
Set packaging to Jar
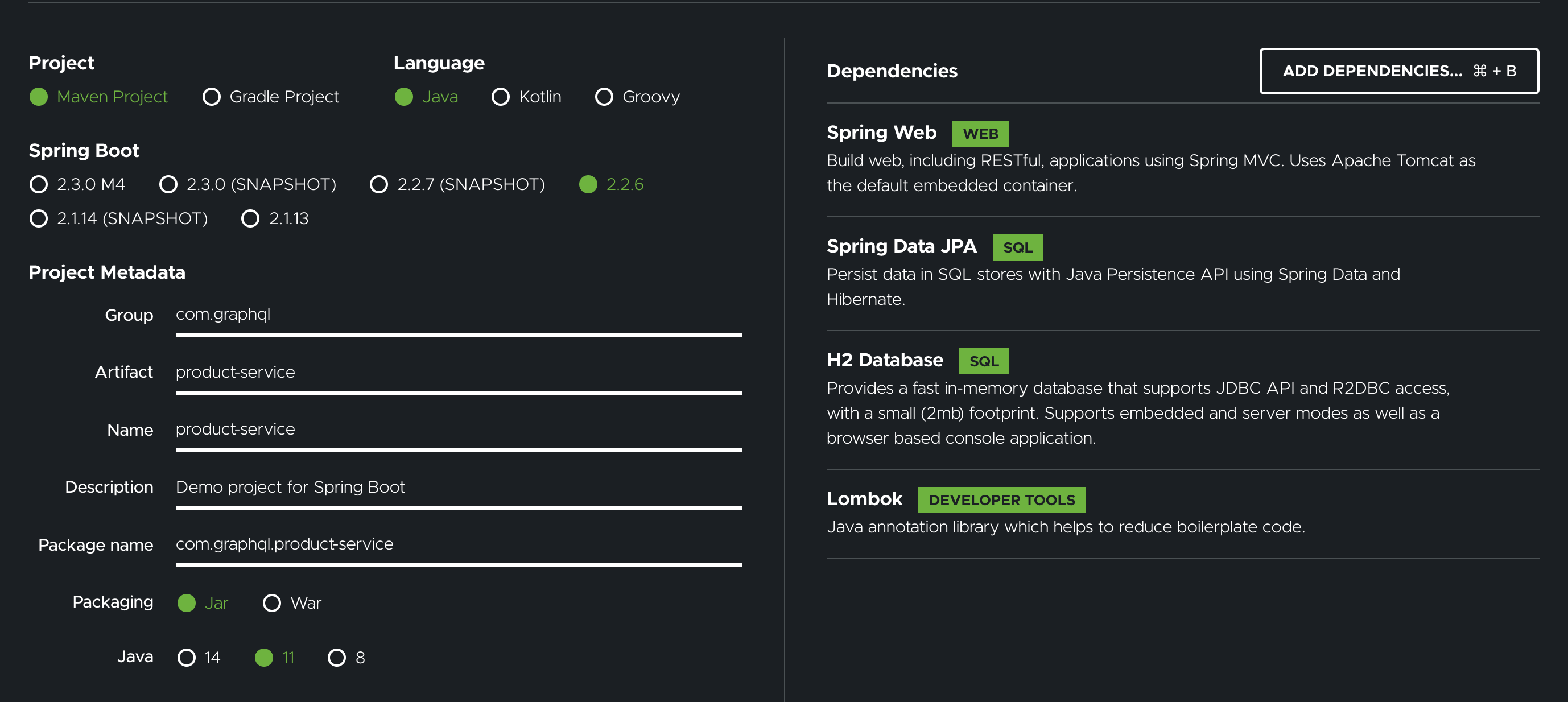tap(203, 603)
